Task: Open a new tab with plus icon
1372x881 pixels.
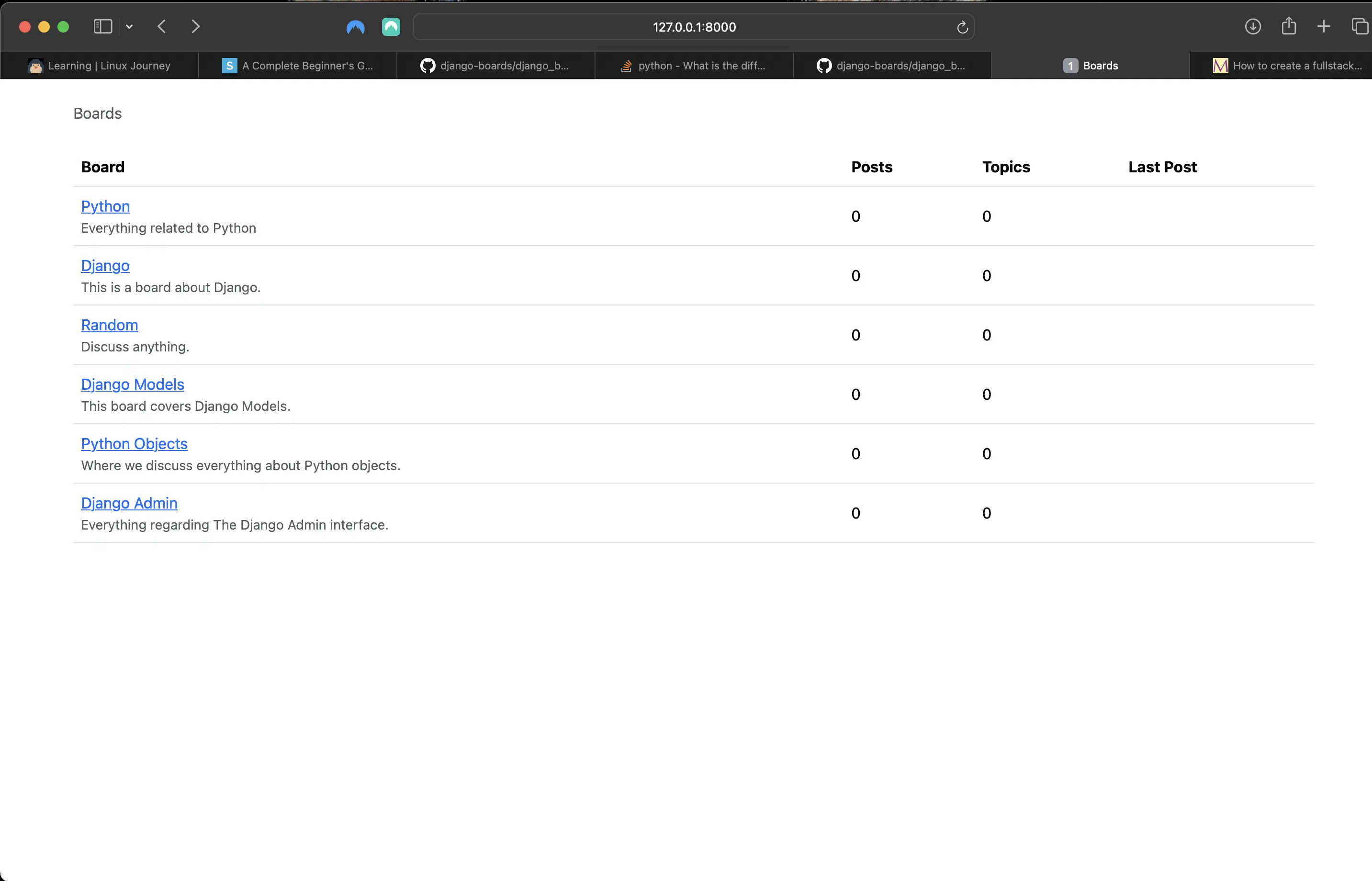Action: (x=1323, y=26)
